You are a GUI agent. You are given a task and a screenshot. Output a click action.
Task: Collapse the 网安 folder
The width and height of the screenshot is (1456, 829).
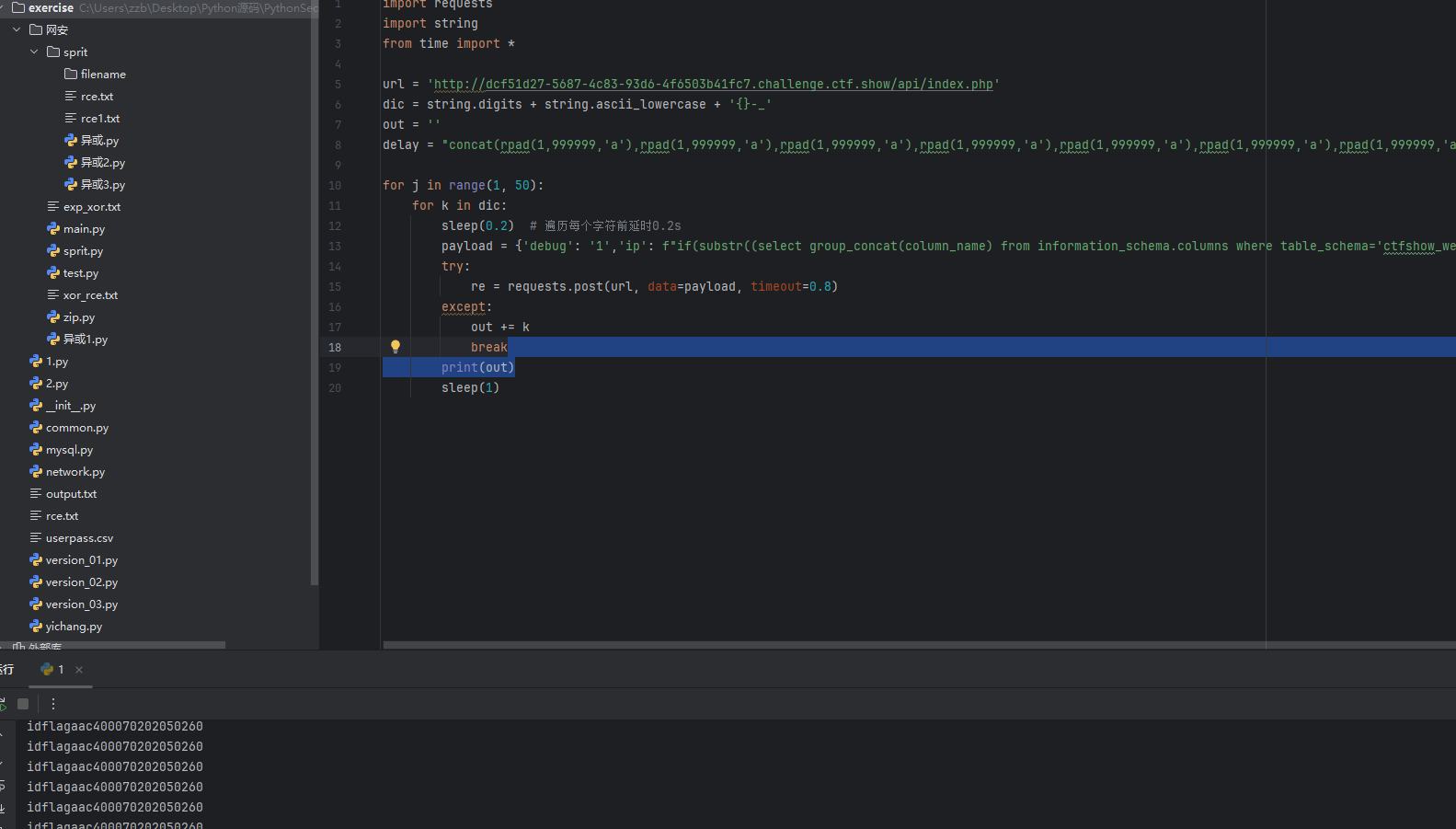[x=17, y=30]
